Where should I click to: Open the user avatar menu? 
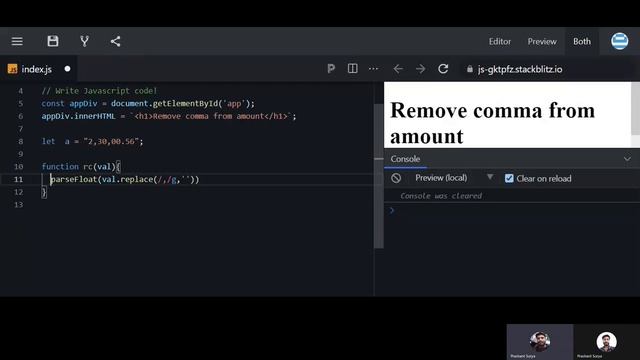click(x=619, y=41)
